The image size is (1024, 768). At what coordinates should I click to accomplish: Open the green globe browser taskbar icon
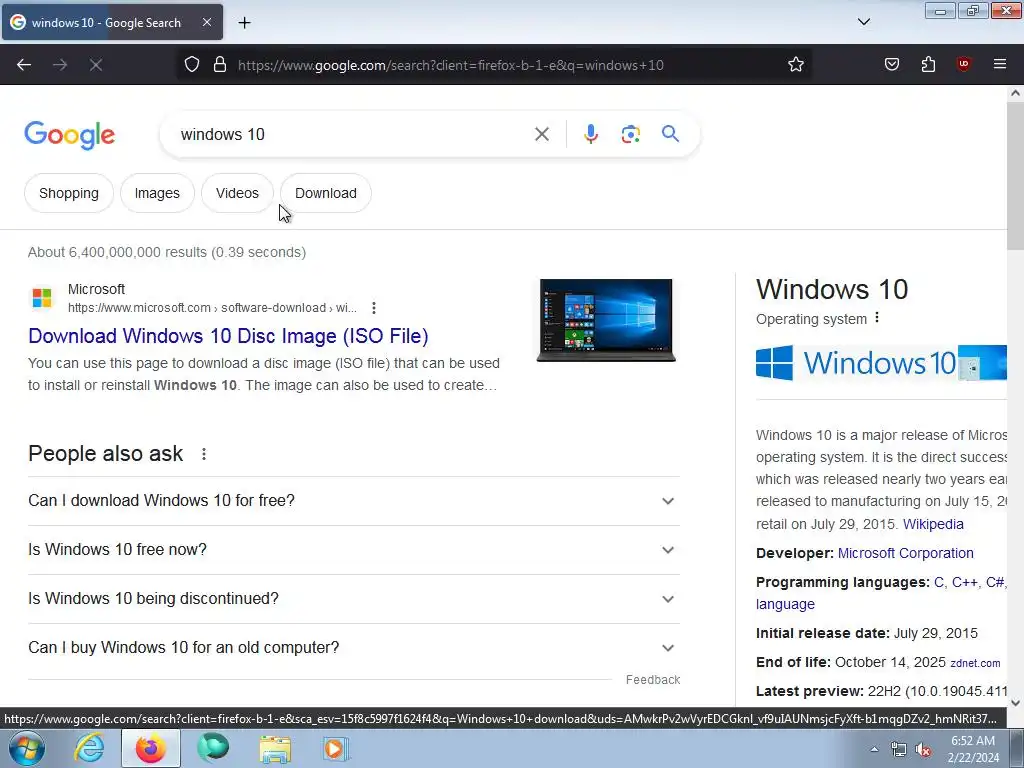pos(213,748)
